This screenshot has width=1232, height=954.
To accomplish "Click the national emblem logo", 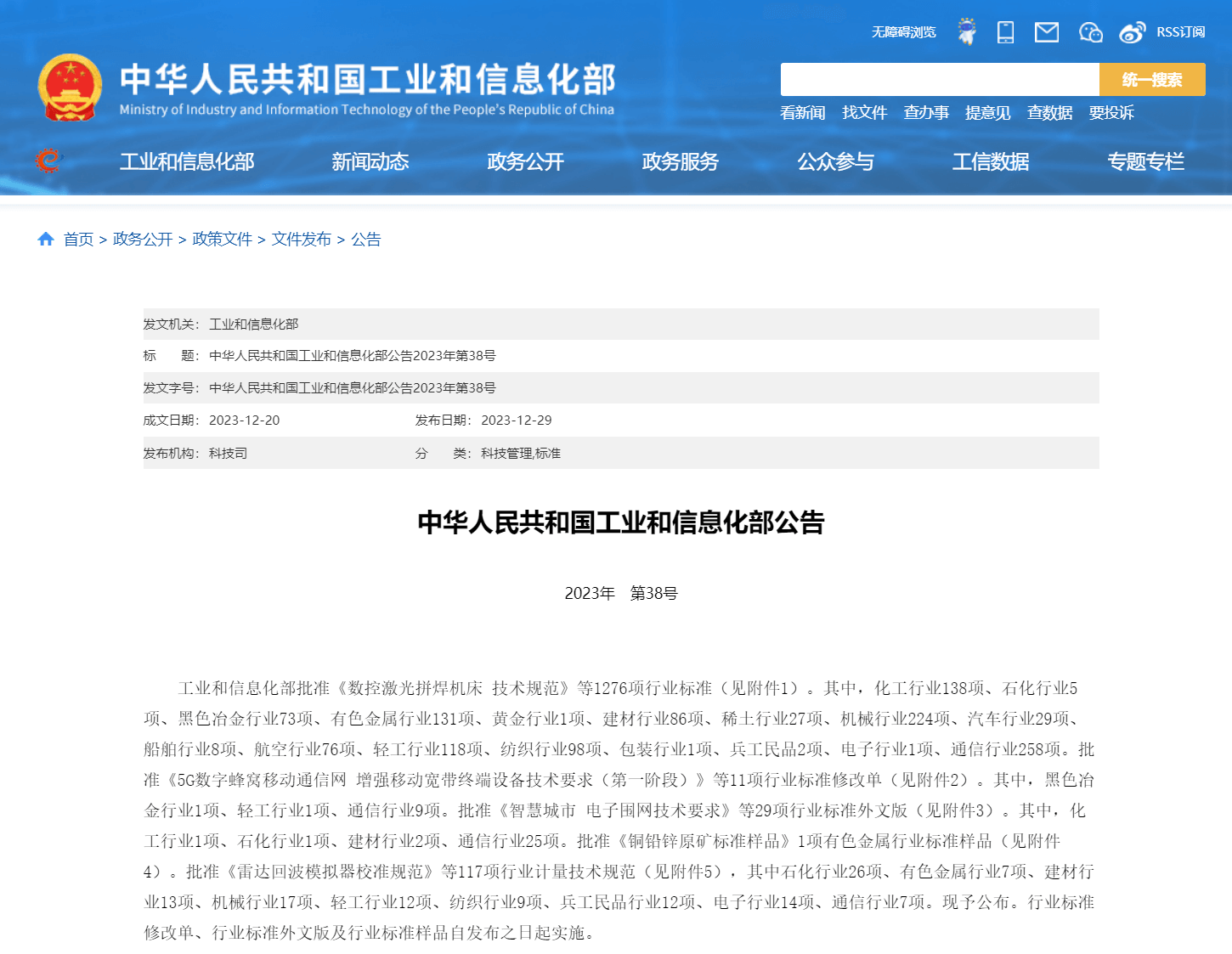I will click(x=70, y=87).
